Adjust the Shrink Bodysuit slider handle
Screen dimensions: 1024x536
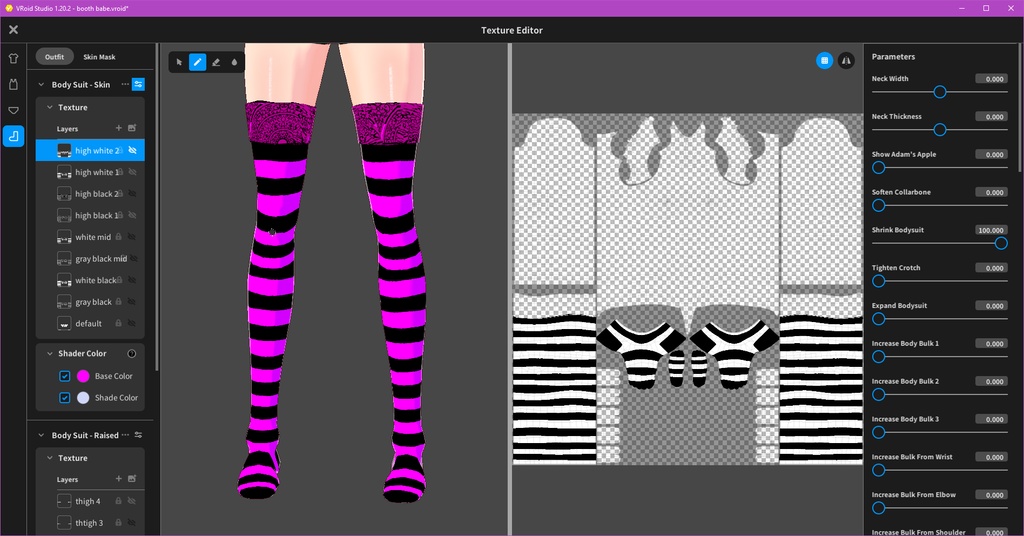1000,244
